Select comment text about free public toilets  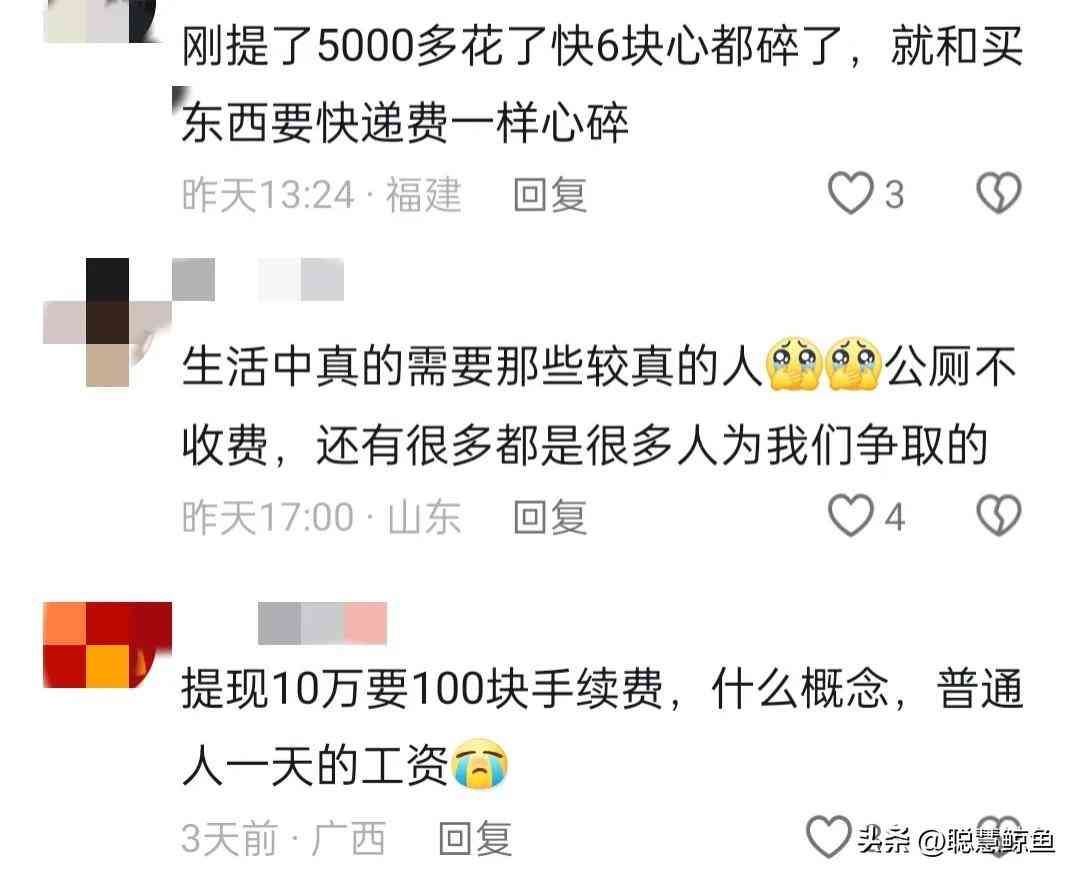point(599,406)
